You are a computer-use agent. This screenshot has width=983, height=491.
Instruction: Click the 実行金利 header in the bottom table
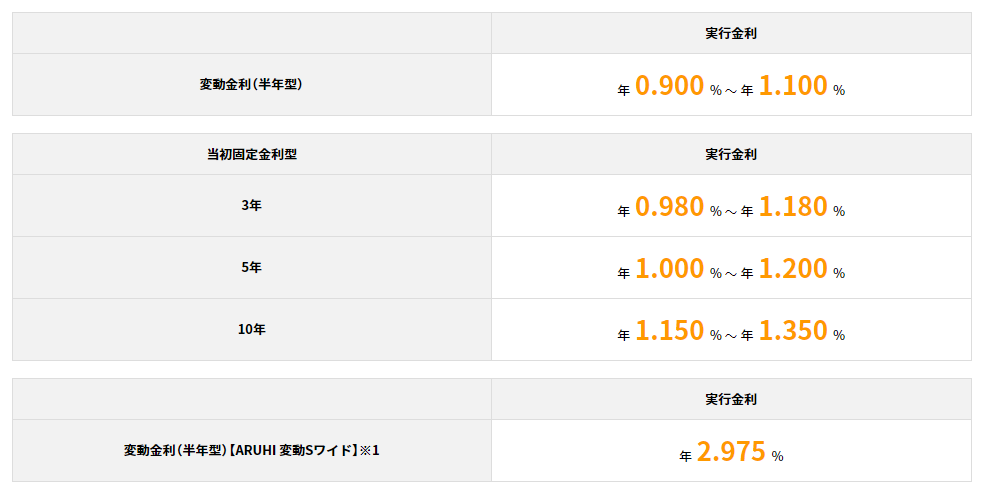click(731, 399)
